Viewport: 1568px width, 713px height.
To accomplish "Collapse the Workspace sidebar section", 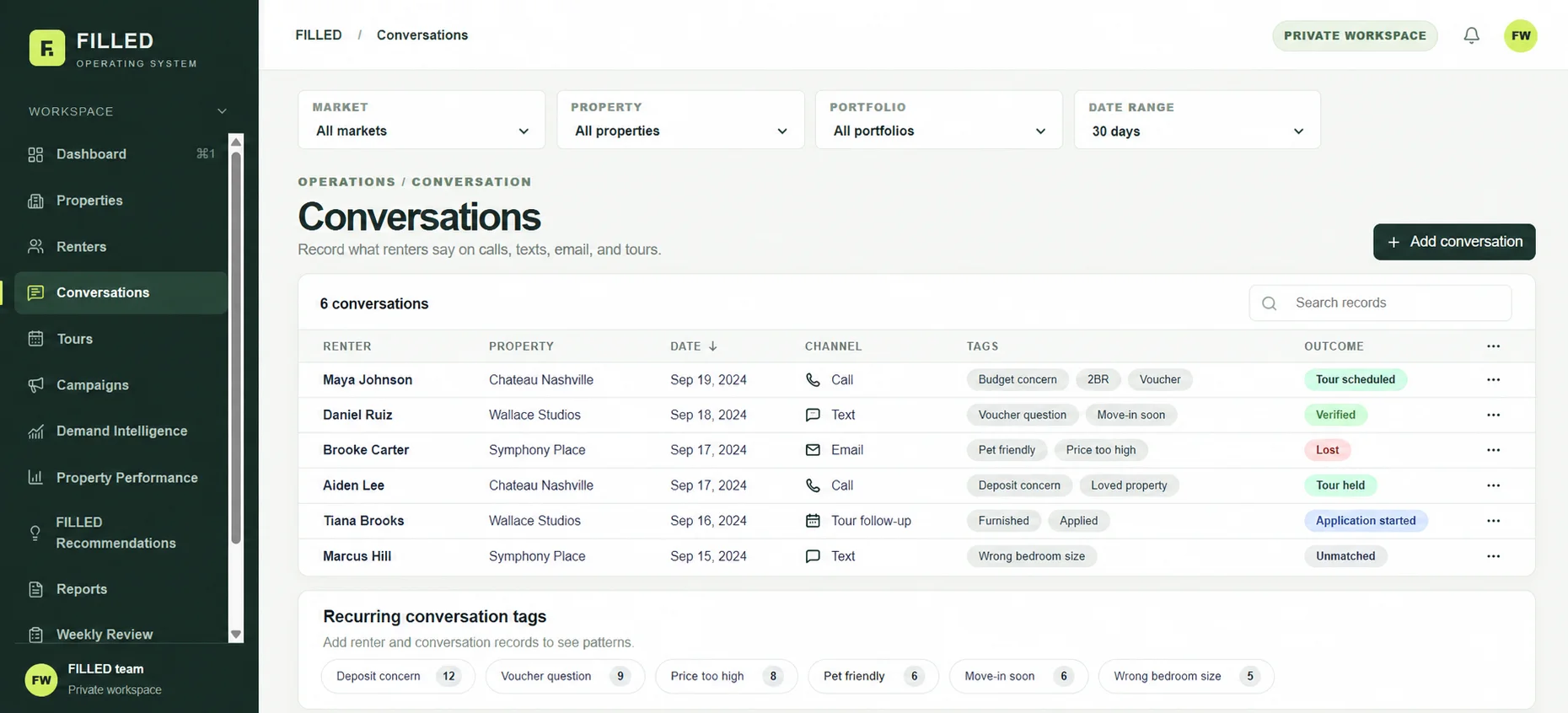I will point(222,111).
